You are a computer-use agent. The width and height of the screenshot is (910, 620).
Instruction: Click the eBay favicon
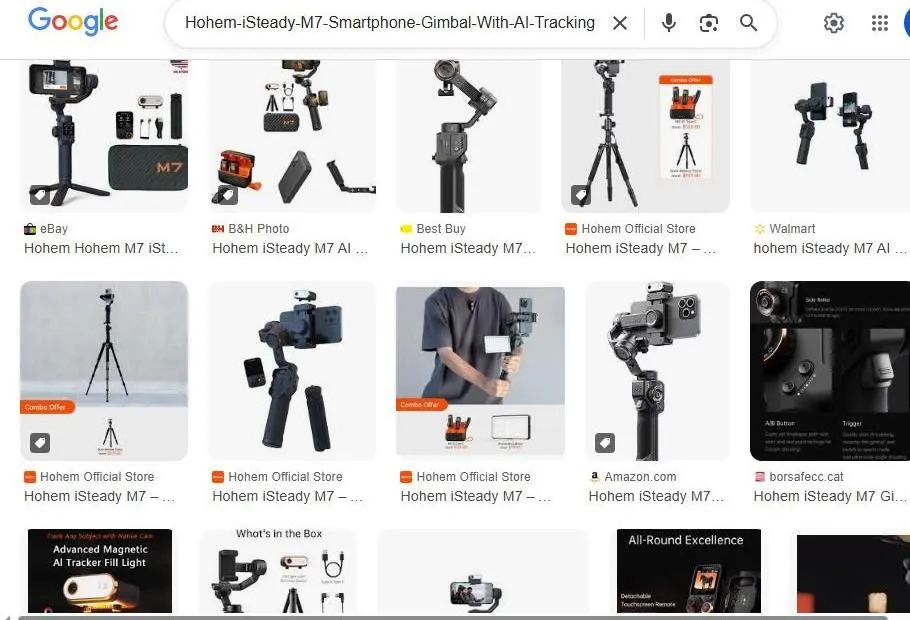click(30, 229)
